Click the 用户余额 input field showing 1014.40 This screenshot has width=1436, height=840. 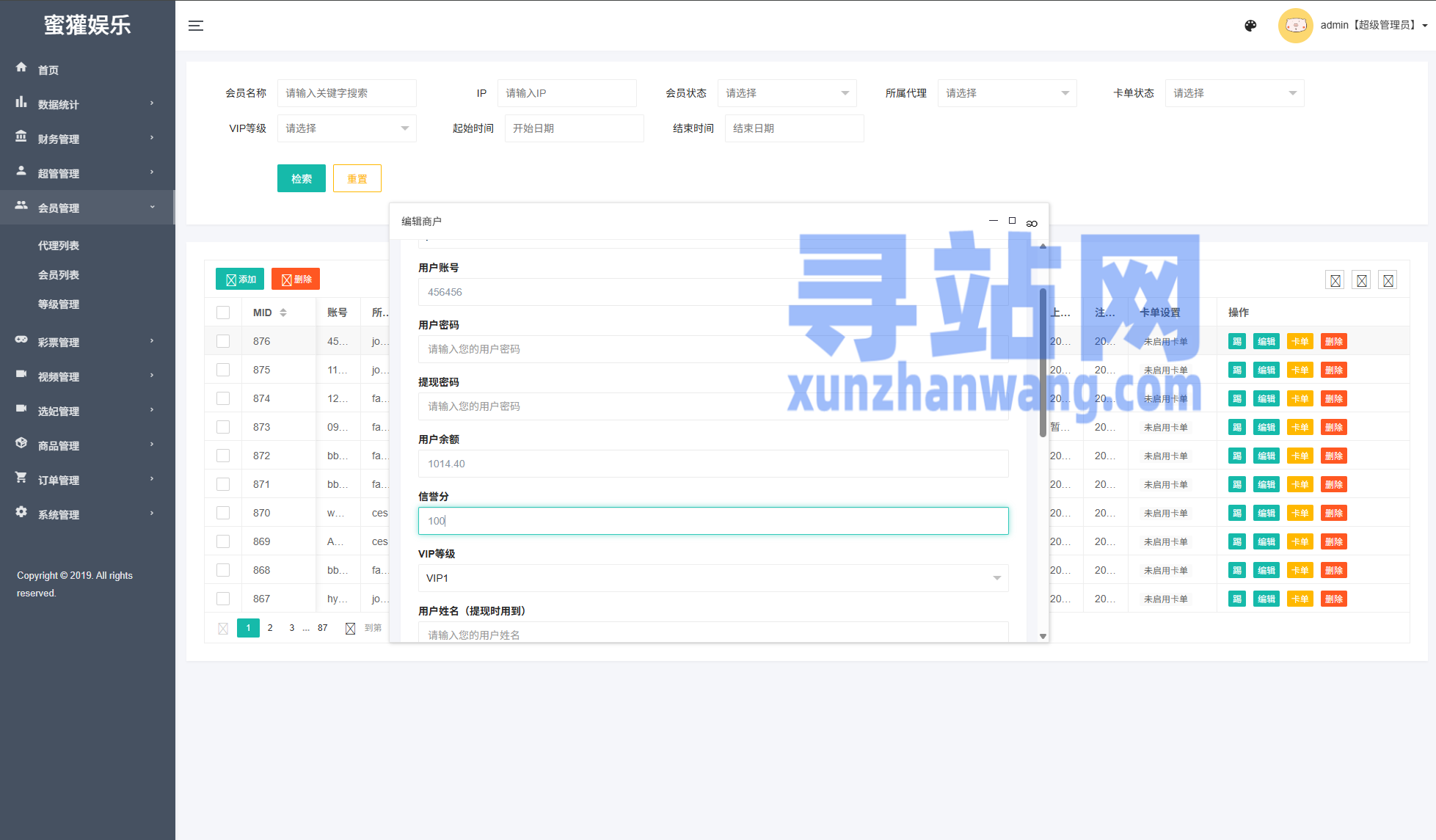[712, 464]
